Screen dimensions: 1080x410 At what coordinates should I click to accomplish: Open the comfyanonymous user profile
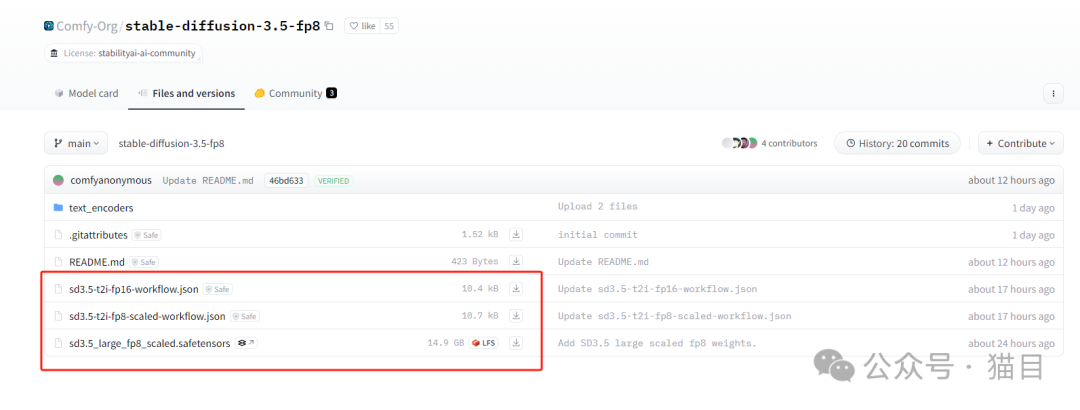click(111, 181)
